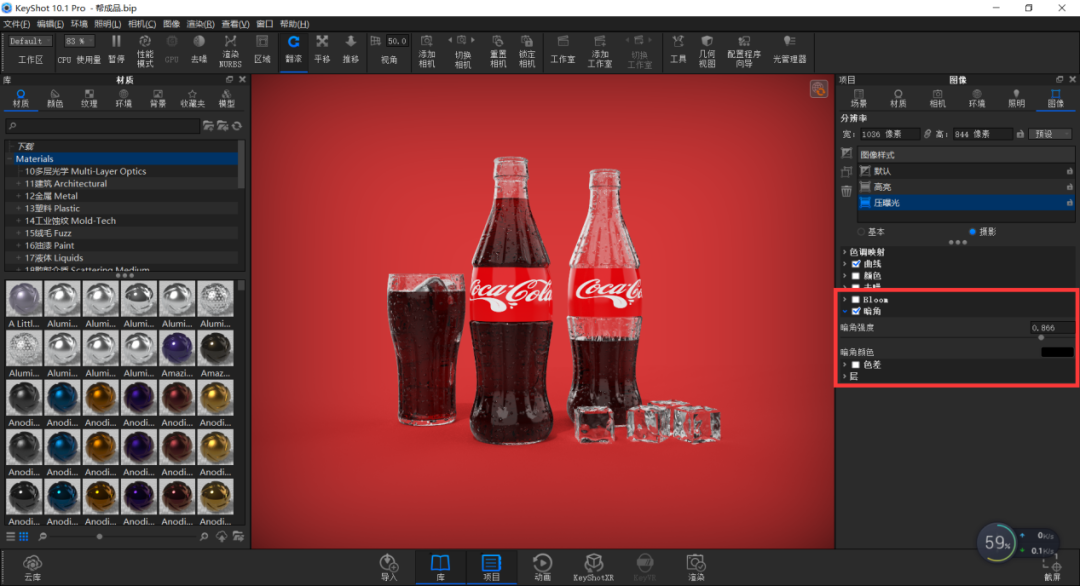The width and height of the screenshot is (1080, 586).
Task: Toggle the 曲线 curve checkbox
Action: 855,264
